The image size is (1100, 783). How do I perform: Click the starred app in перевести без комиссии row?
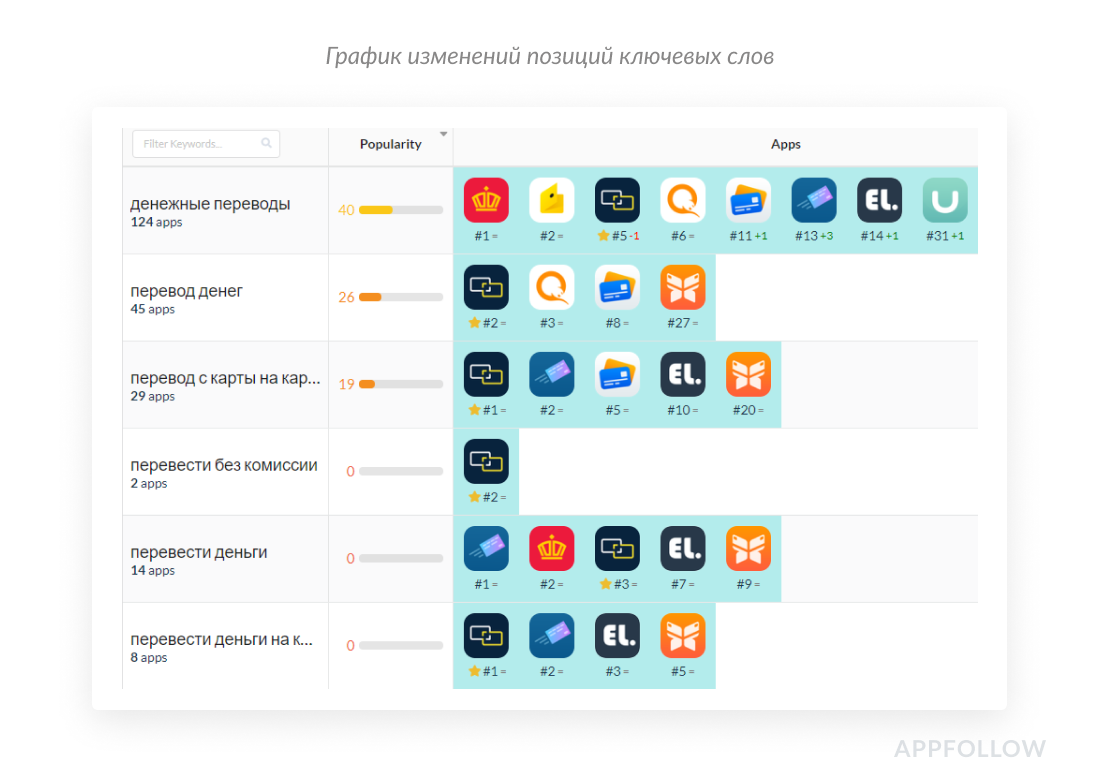point(486,461)
